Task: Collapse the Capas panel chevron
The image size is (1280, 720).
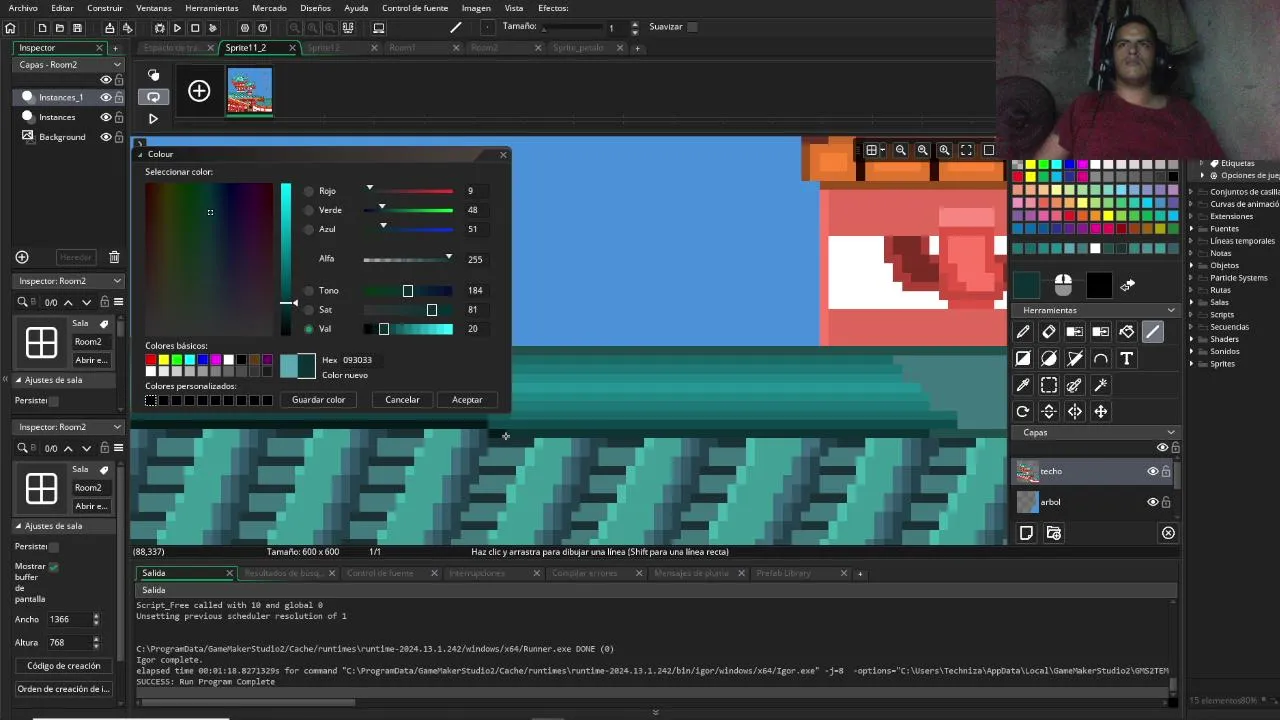Action: [x=1171, y=433]
